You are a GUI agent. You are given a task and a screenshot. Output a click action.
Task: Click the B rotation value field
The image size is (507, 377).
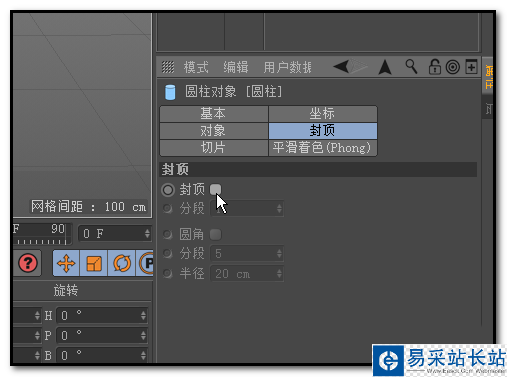point(102,355)
